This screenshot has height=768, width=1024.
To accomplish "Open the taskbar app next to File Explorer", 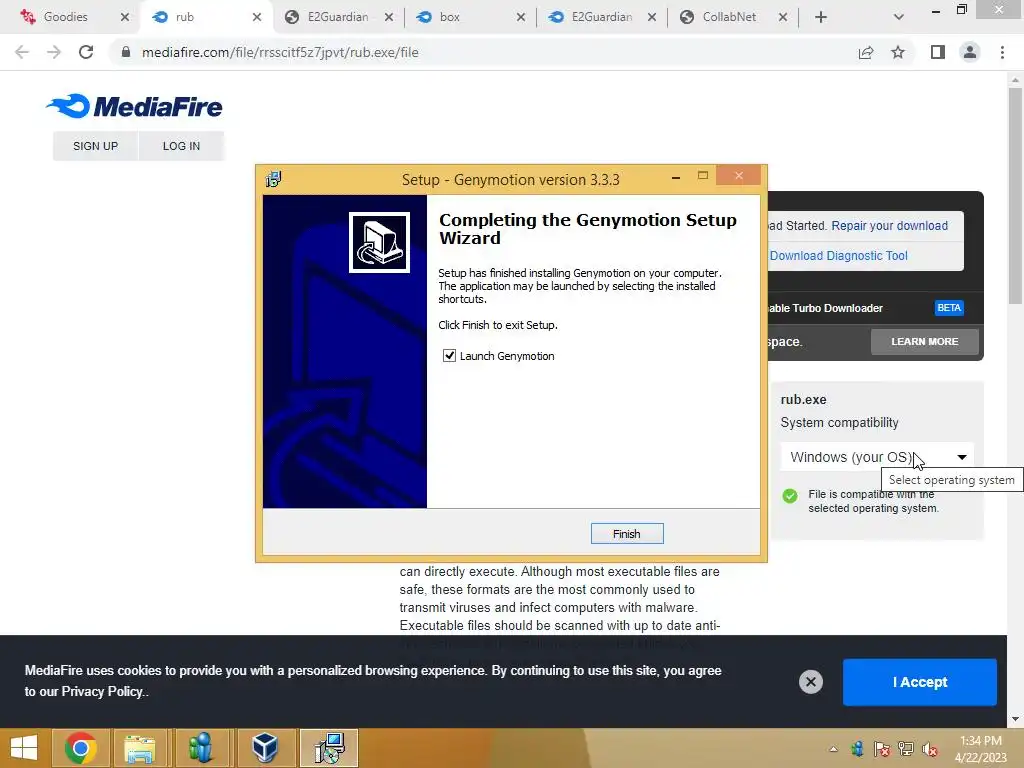I will [x=201, y=748].
